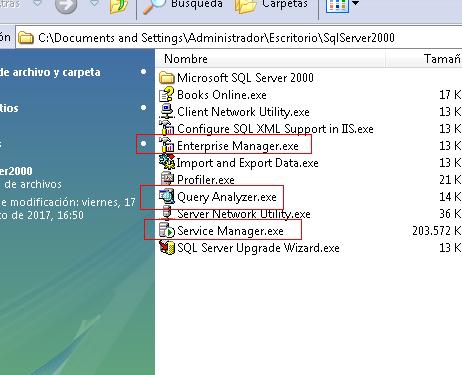Viewport: 462px width, 375px height.
Task: Click the Client Network Utility.exe icon
Action: pyautogui.click(x=167, y=111)
